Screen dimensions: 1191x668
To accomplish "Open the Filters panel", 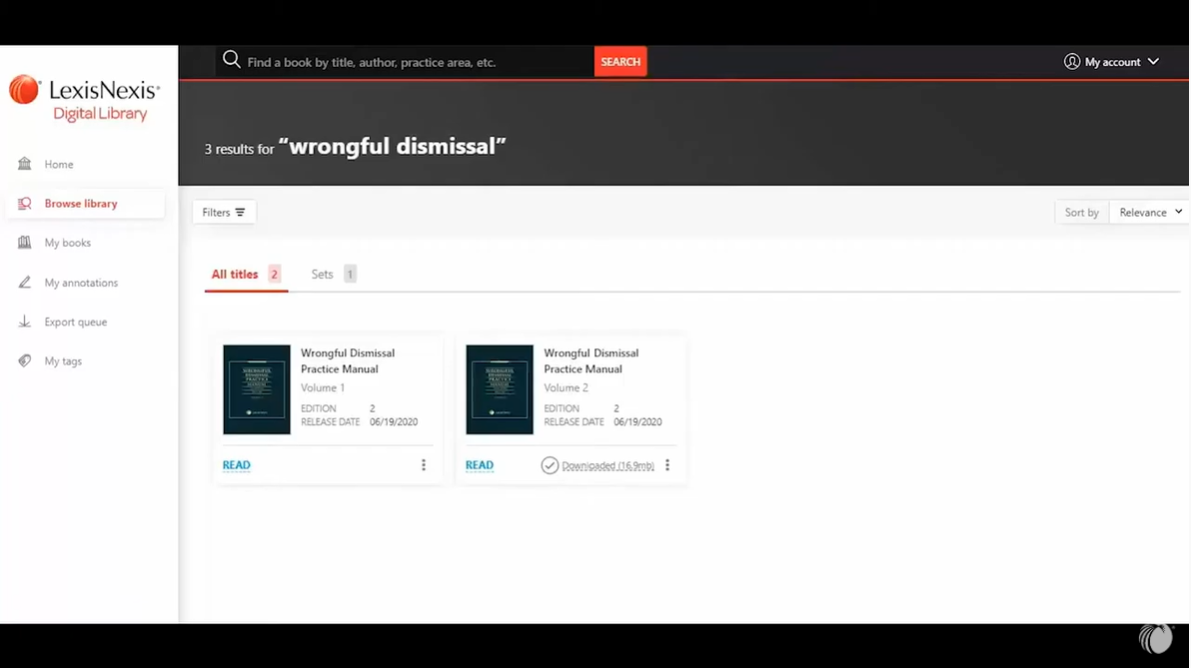I will [x=223, y=212].
